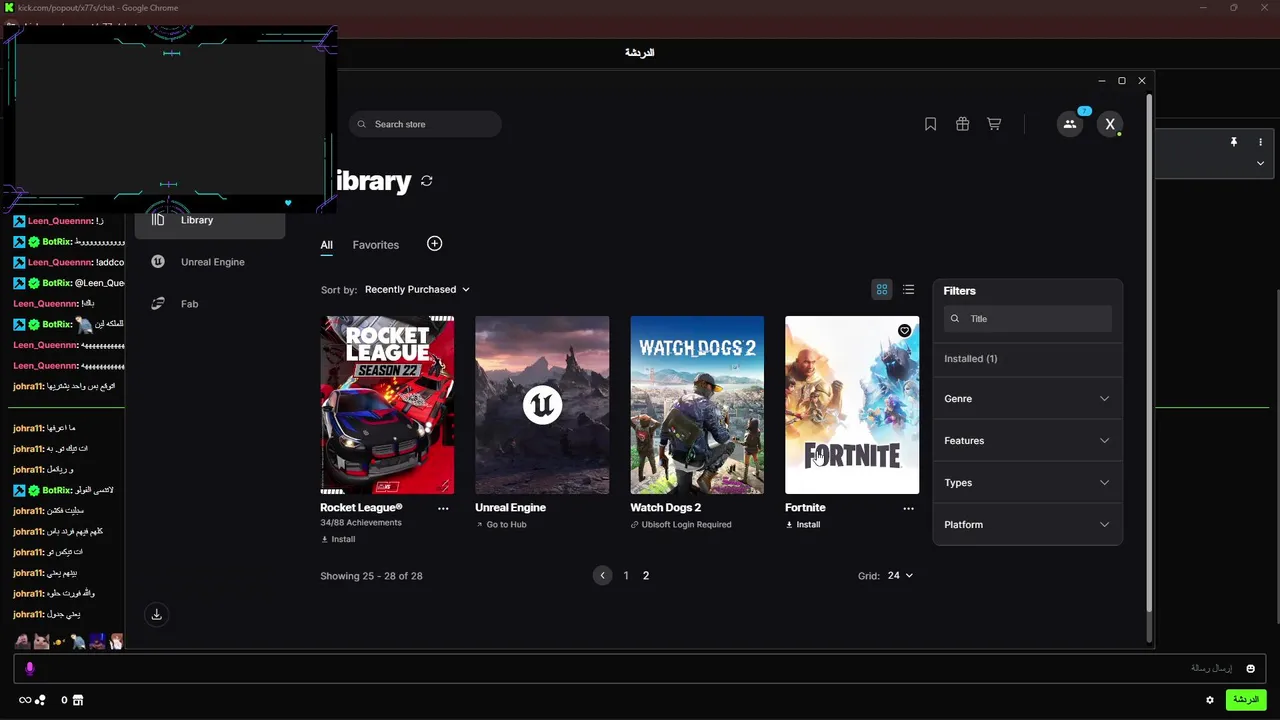Switch library to list view
This screenshot has height=720, width=1280.
[x=908, y=289]
